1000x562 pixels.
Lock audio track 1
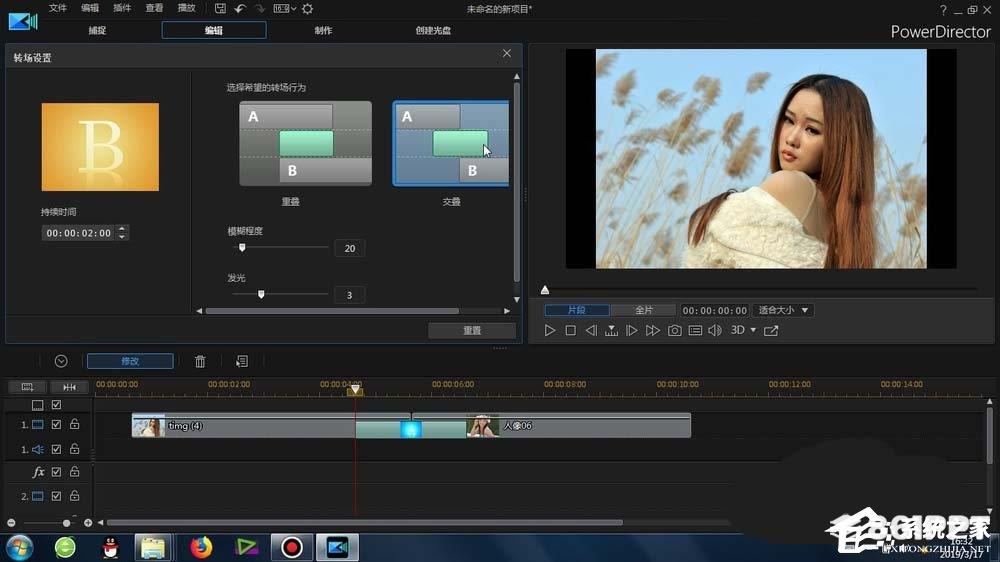click(x=75, y=449)
